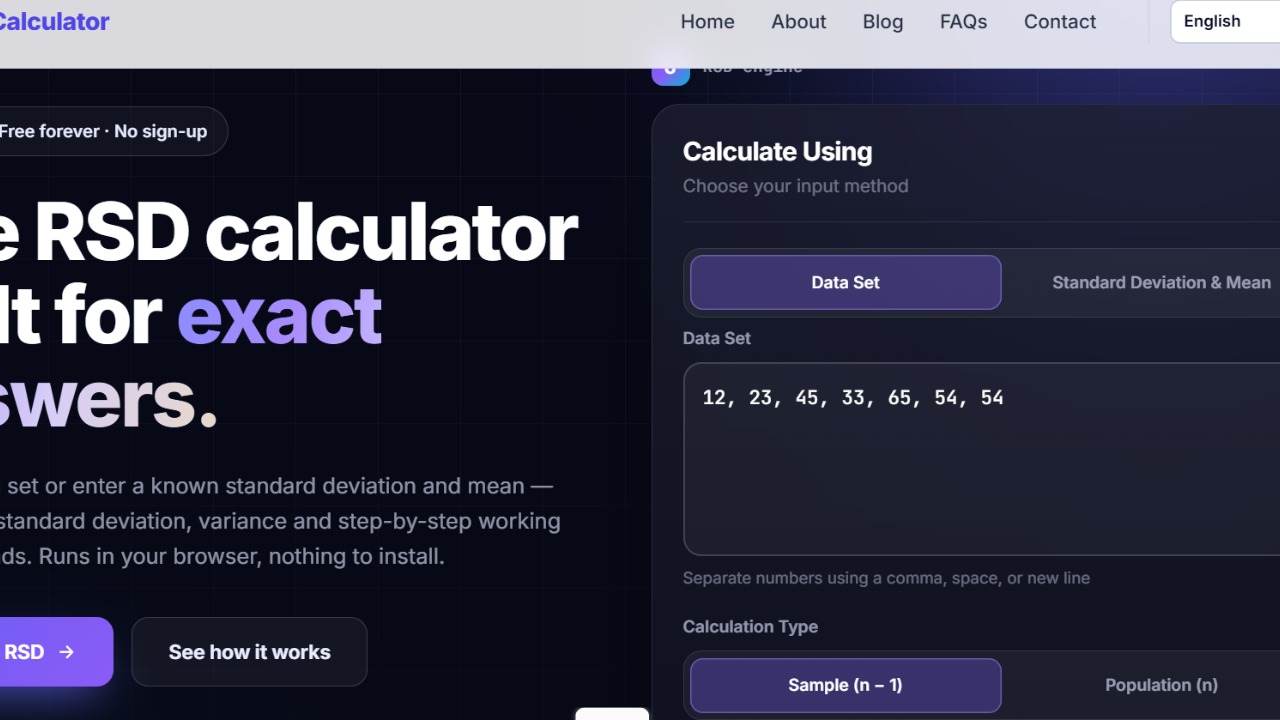The width and height of the screenshot is (1280, 720).
Task: Open the FAQs page
Action: [x=963, y=21]
